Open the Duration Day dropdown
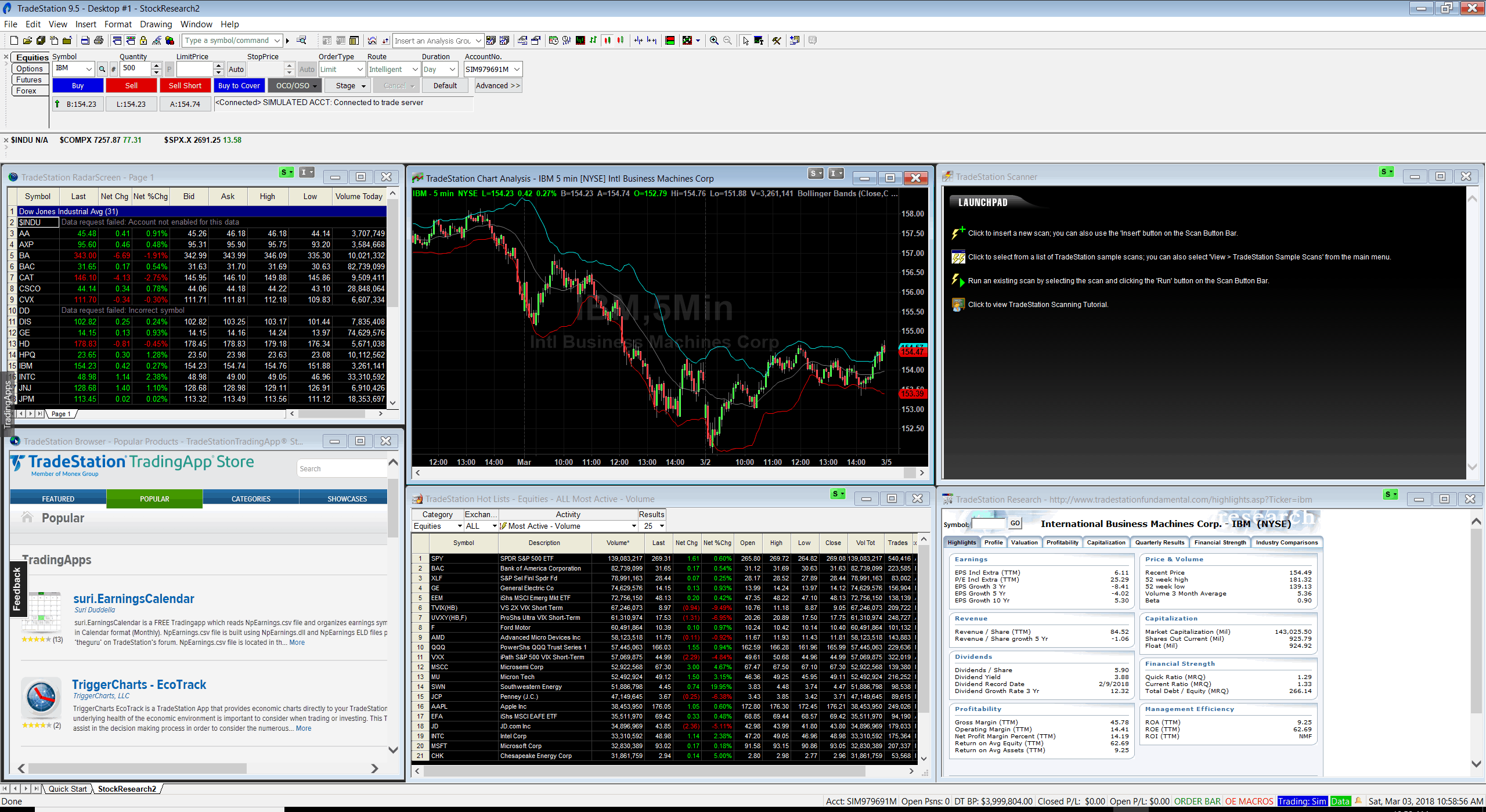 pyautogui.click(x=453, y=68)
